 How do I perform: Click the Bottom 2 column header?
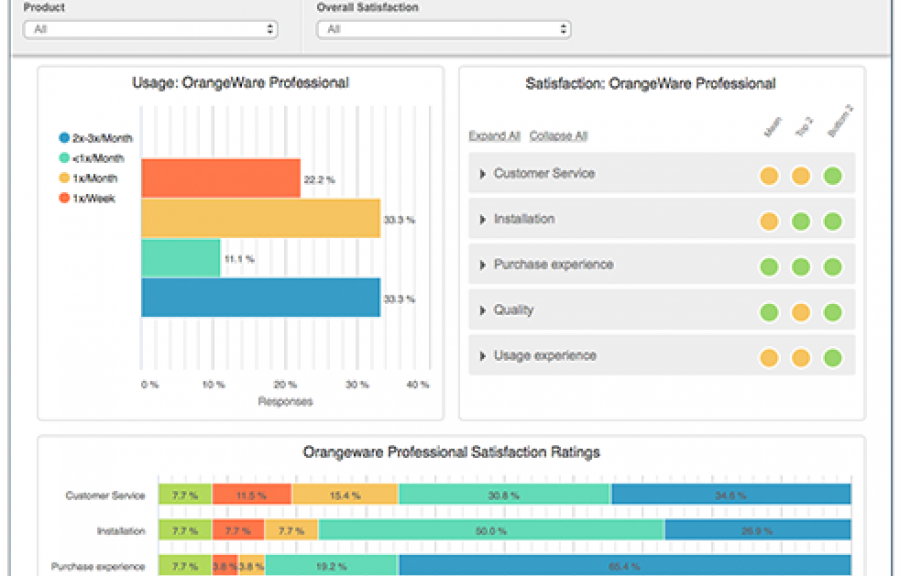[x=840, y=121]
